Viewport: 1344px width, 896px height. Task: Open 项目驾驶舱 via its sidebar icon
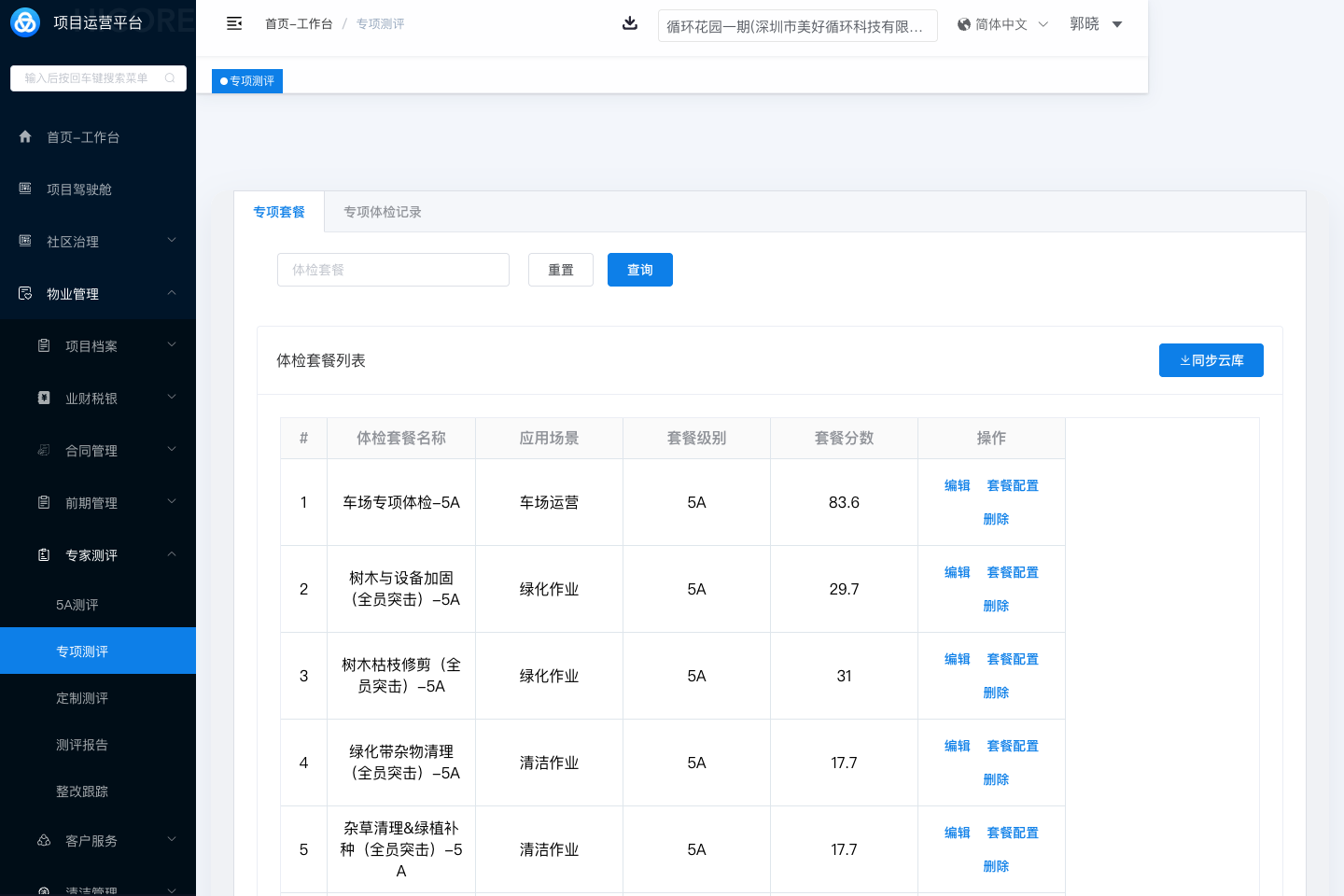click(x=25, y=189)
